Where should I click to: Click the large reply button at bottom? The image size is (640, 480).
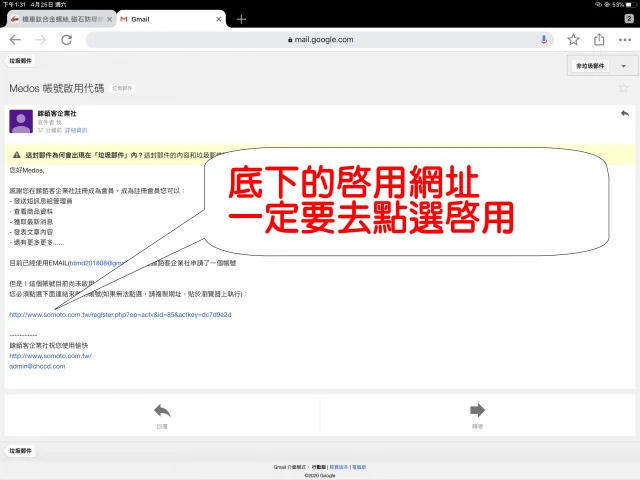pos(162,416)
